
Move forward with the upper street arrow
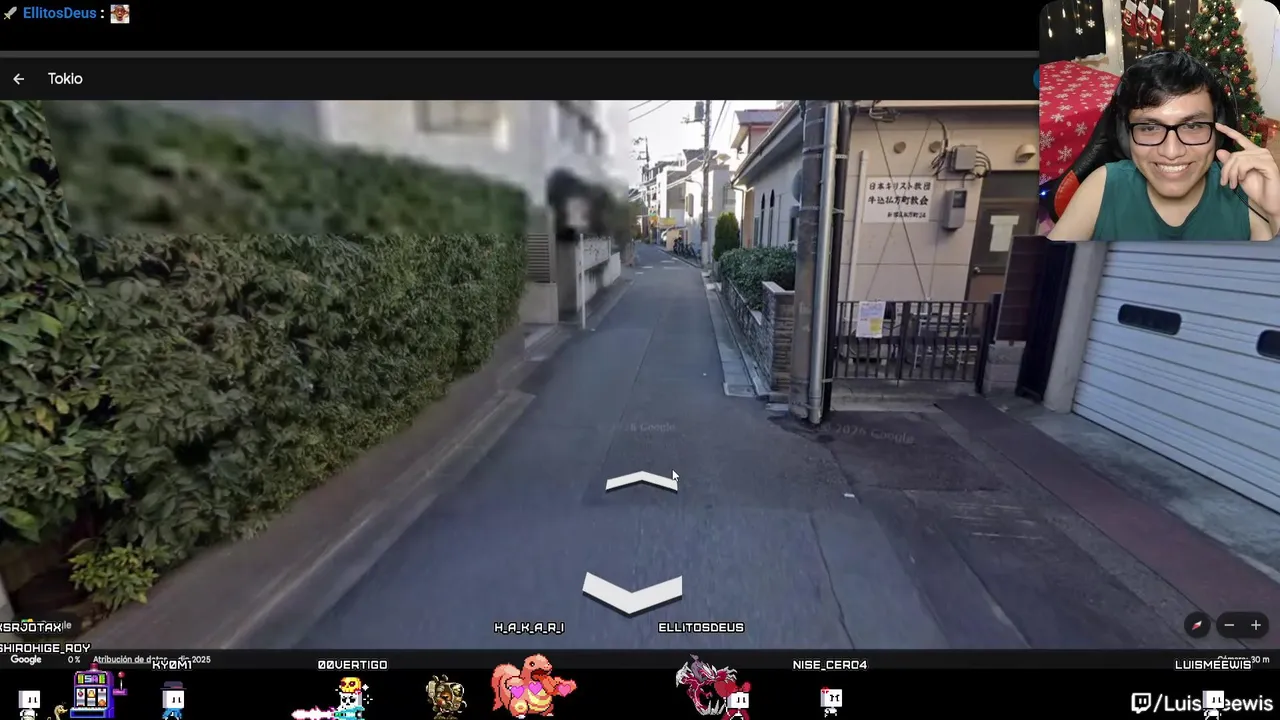coord(641,482)
